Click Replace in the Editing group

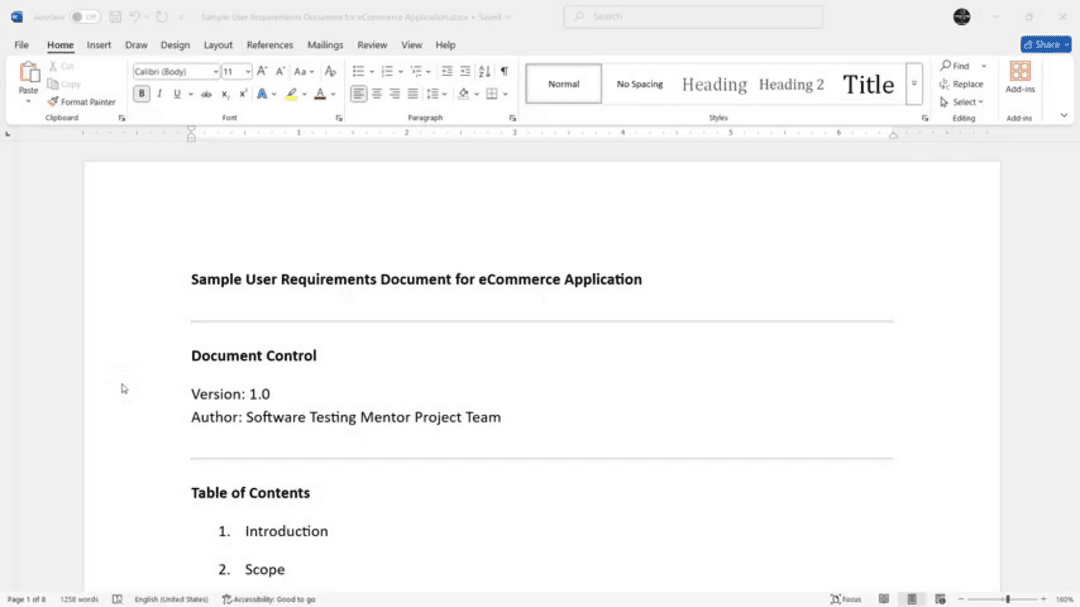click(x=961, y=84)
